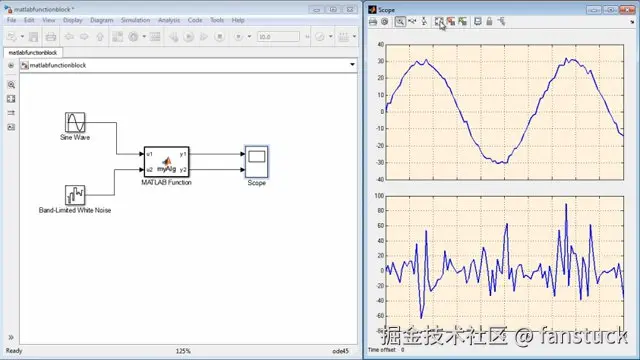
Task: Click Restore axes settings icon in Scope
Action: pos(462,22)
